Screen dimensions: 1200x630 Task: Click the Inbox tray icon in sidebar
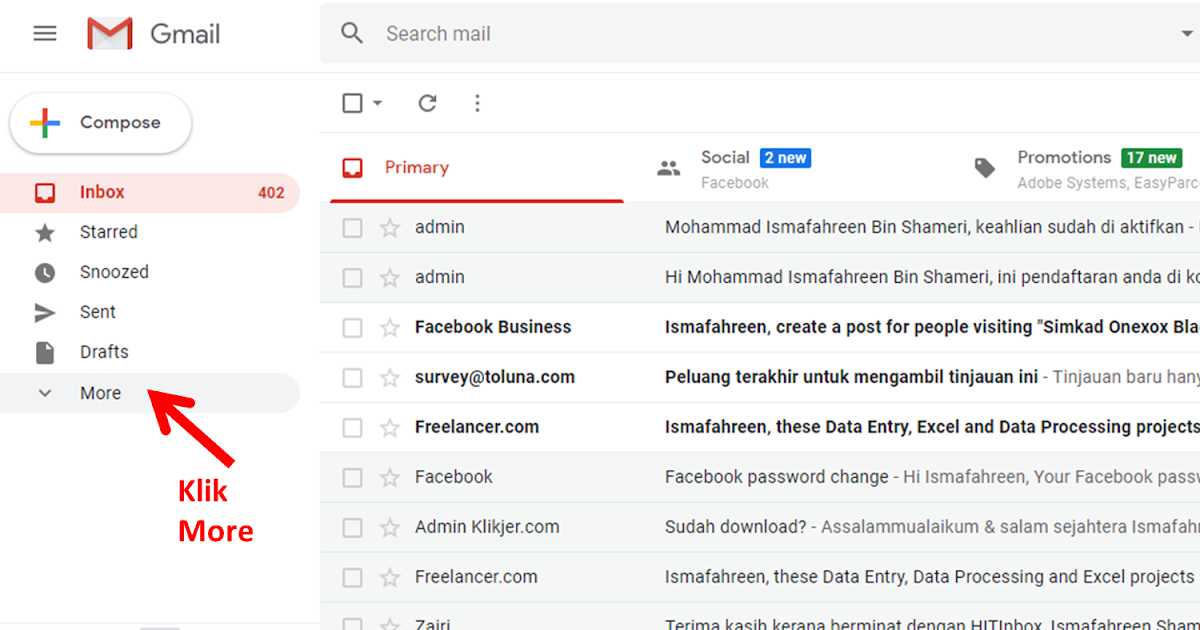pyautogui.click(x=45, y=192)
